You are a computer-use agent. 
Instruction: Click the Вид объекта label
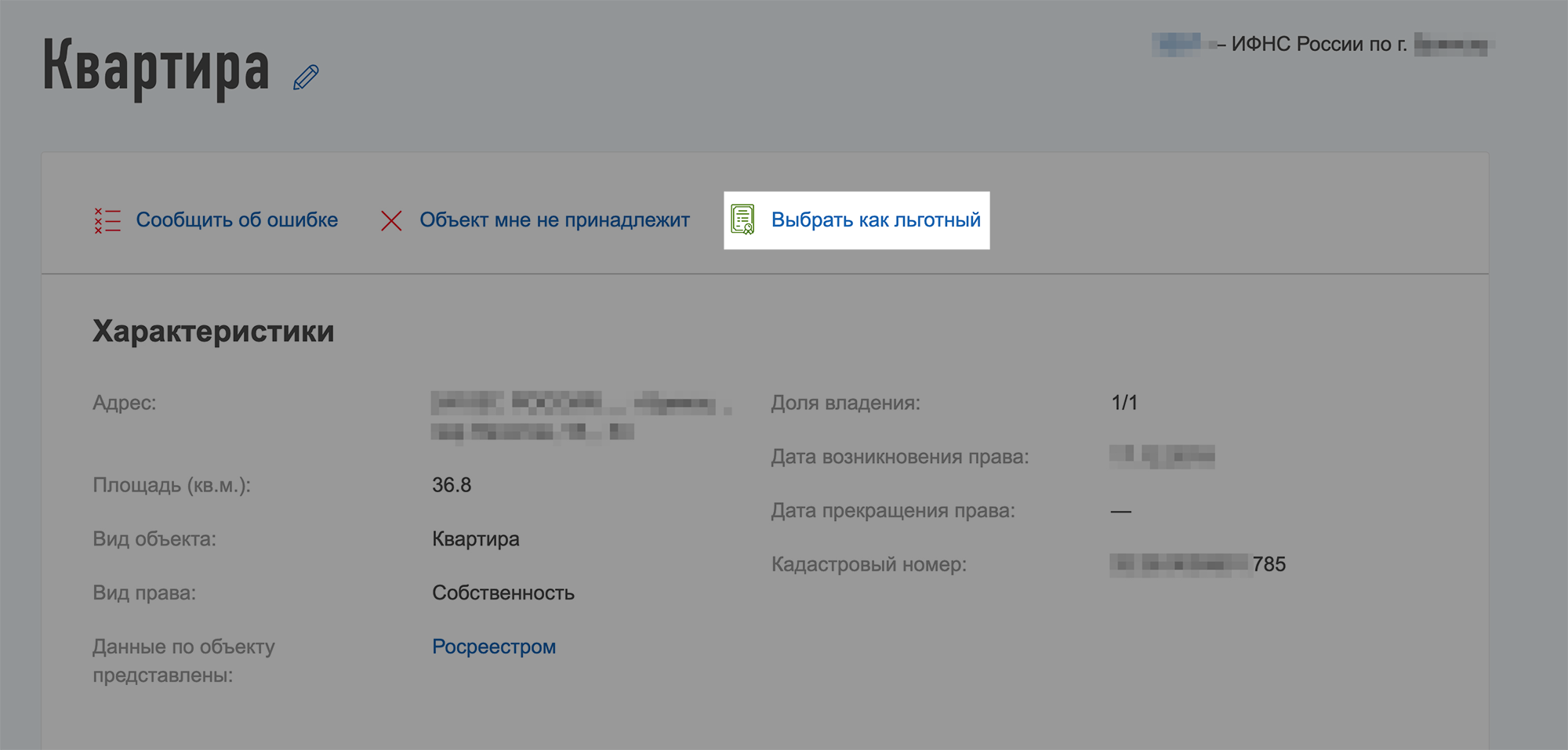click(154, 539)
